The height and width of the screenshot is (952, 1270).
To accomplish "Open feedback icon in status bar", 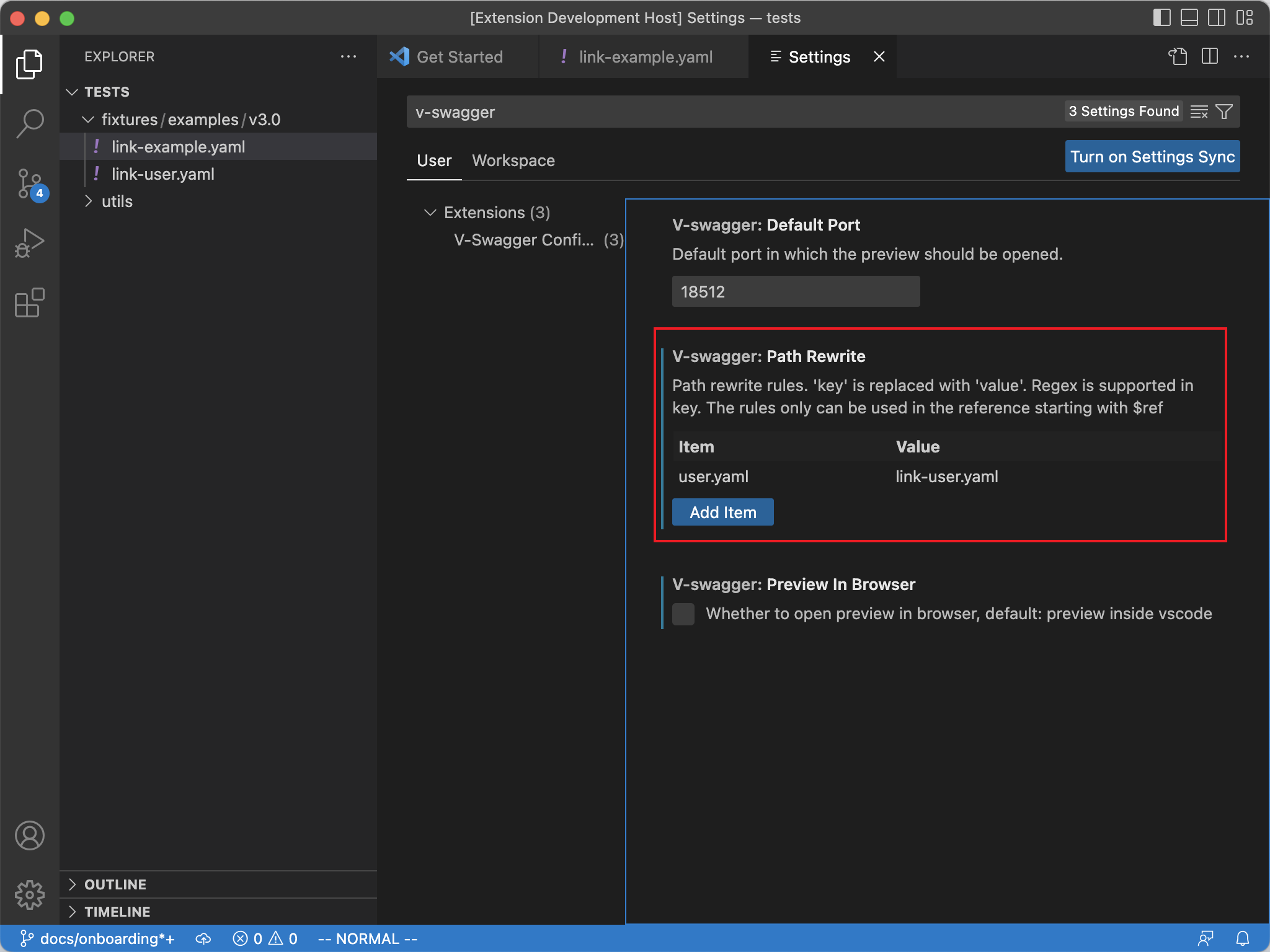I will (1206, 938).
